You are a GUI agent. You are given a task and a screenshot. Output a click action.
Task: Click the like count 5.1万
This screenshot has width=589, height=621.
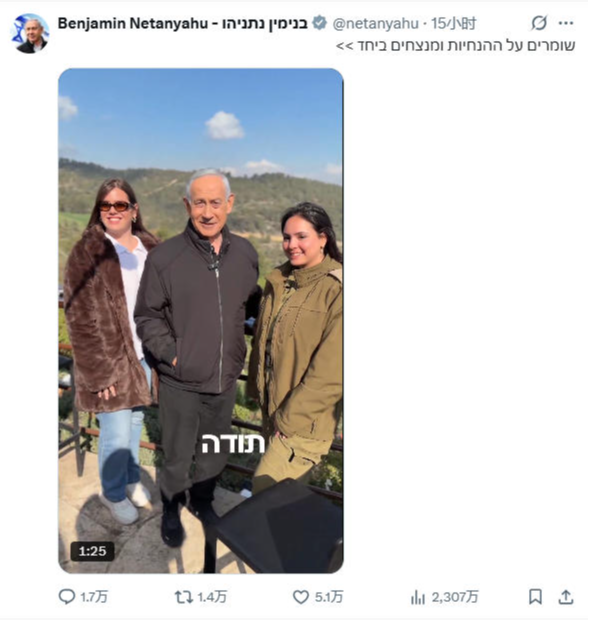[329, 597]
